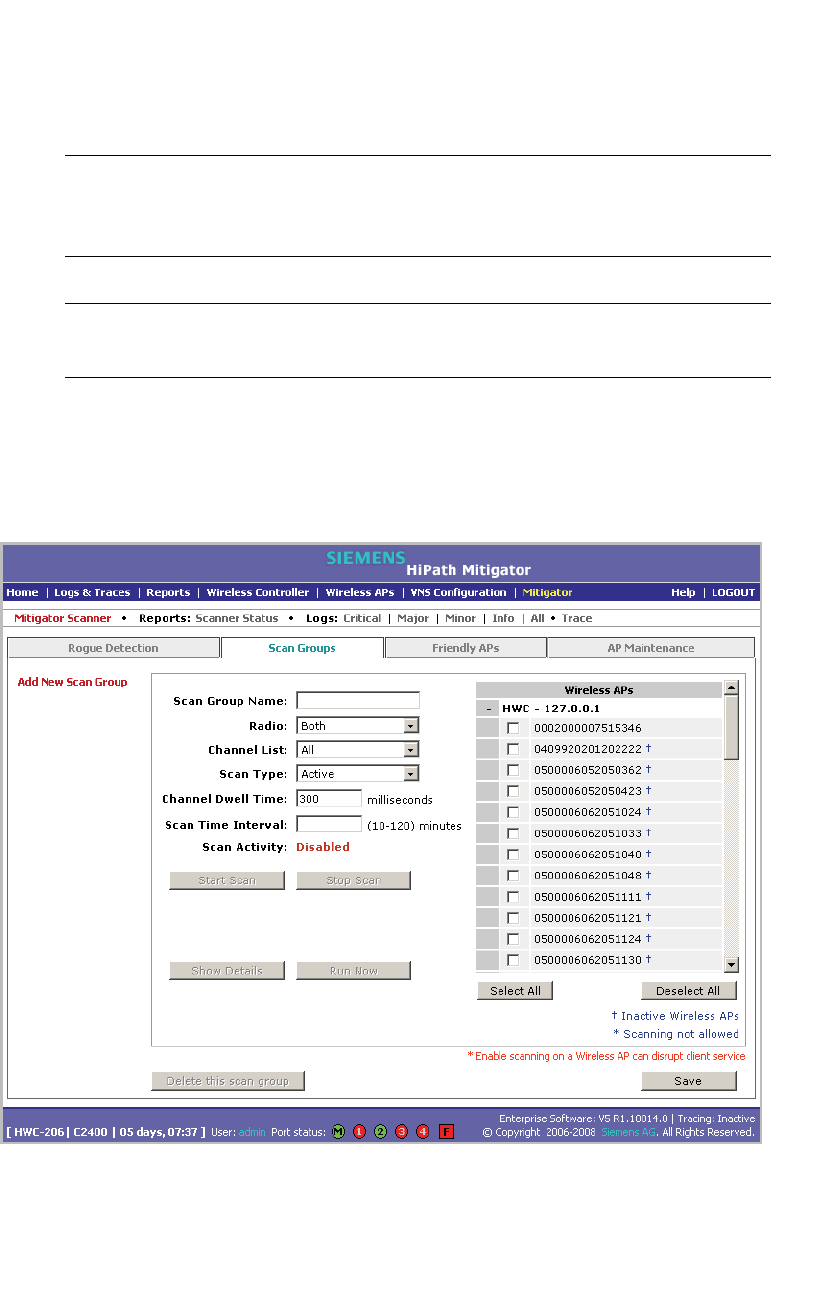Image resolution: width=818 pixels, height=1313 pixels.
Task: Click the Start Scan button
Action: (227, 880)
